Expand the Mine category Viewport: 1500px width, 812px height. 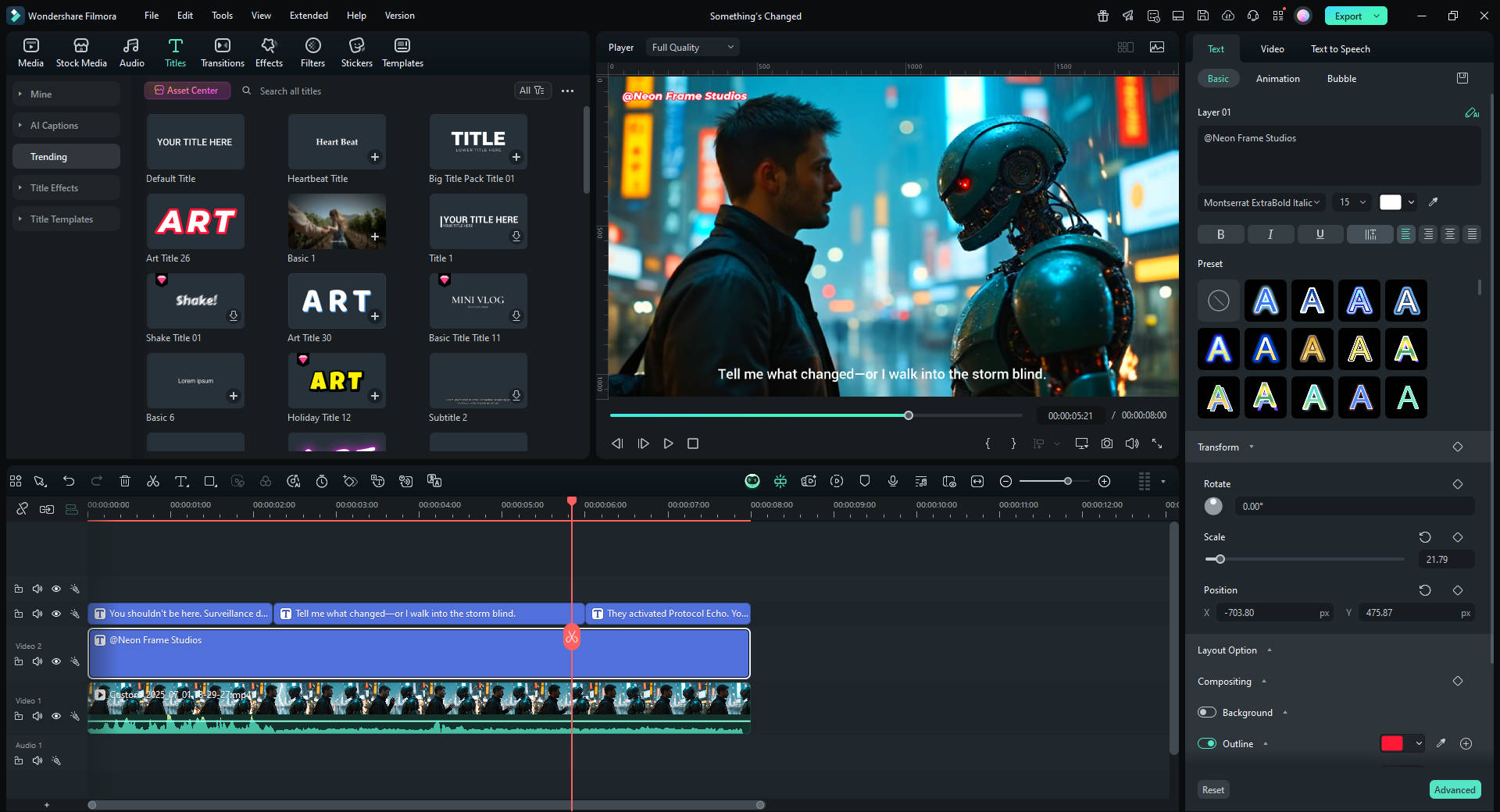pos(66,94)
